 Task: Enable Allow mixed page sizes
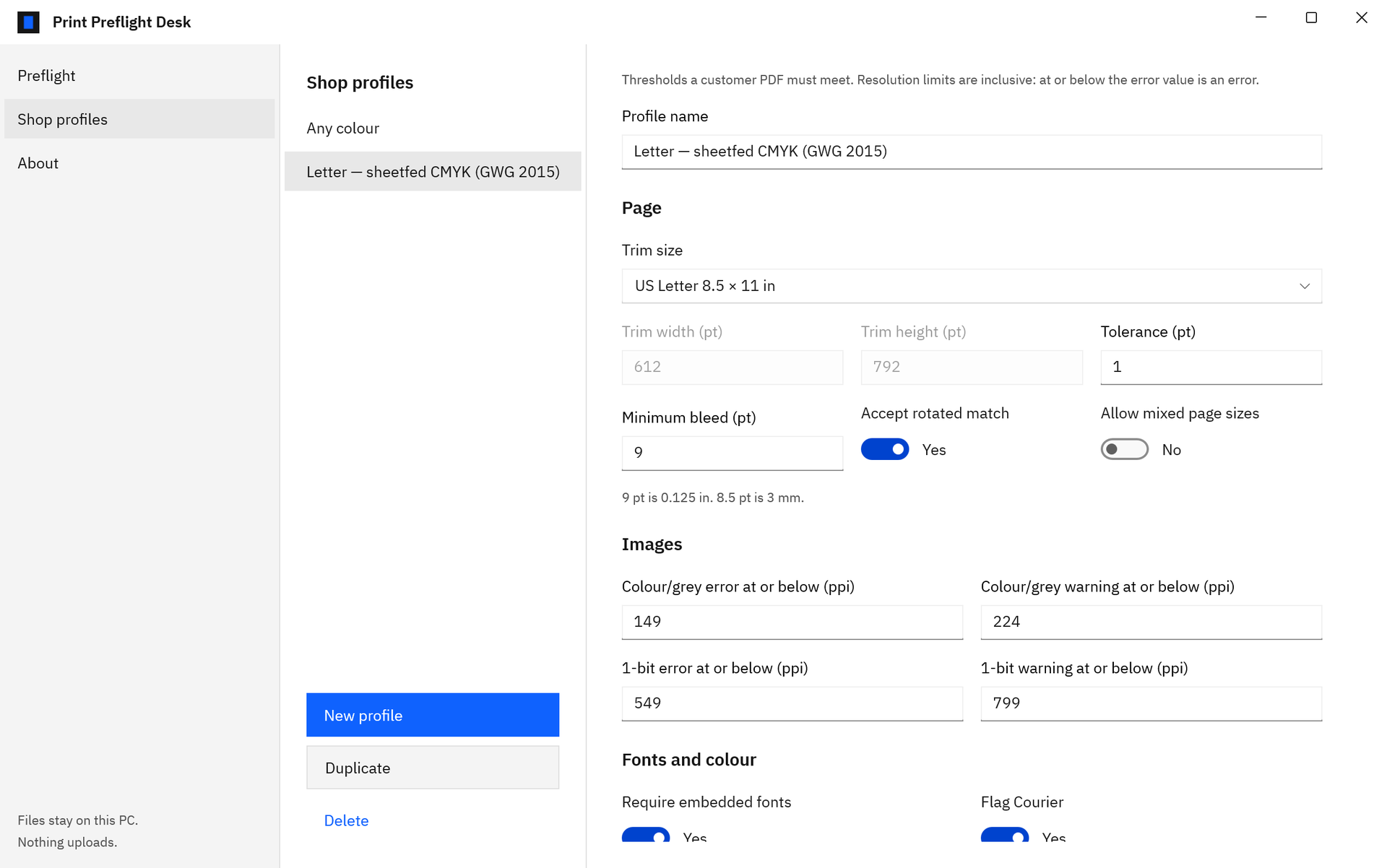[1125, 449]
